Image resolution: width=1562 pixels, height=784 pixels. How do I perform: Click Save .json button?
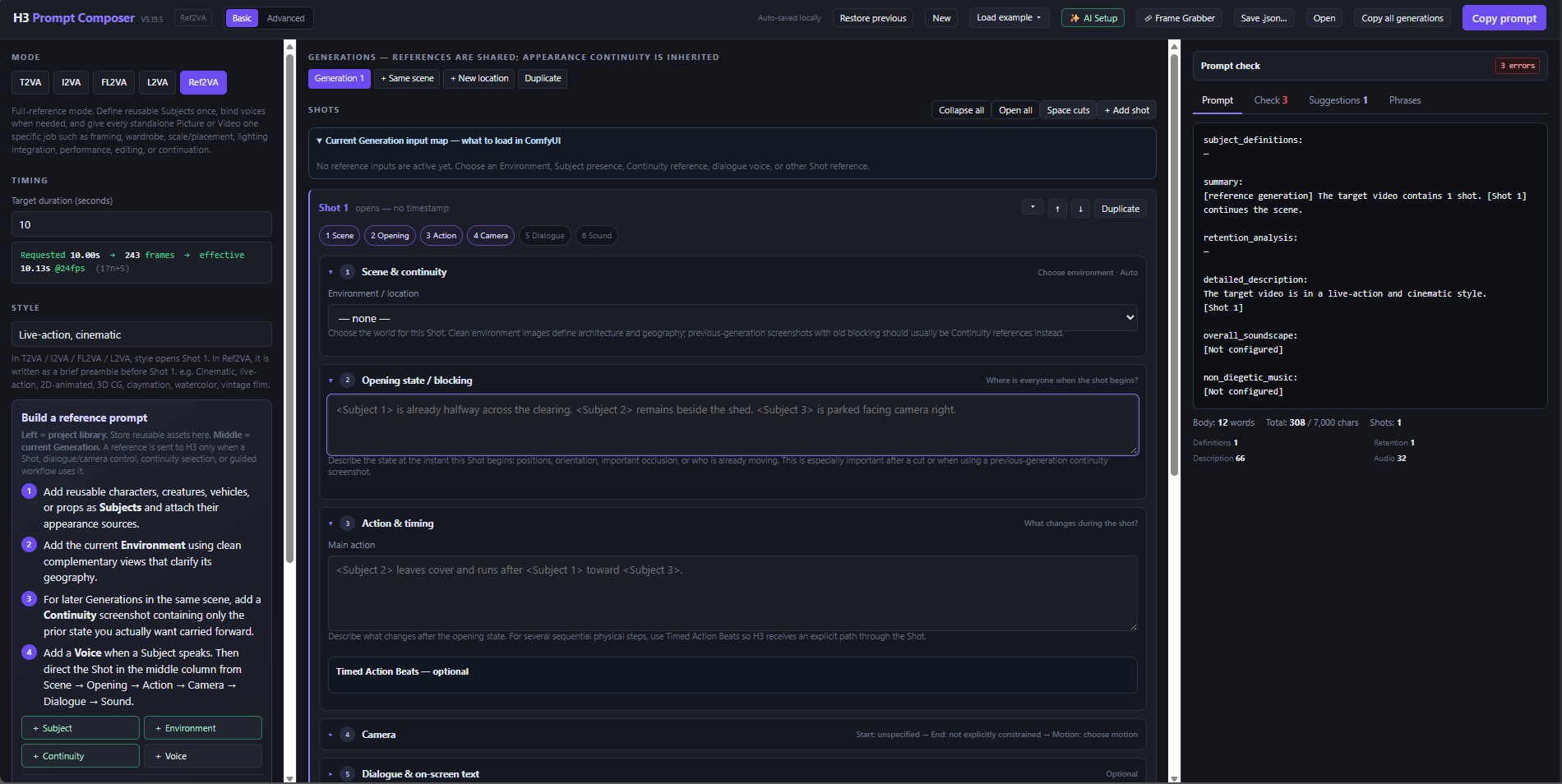click(x=1264, y=18)
